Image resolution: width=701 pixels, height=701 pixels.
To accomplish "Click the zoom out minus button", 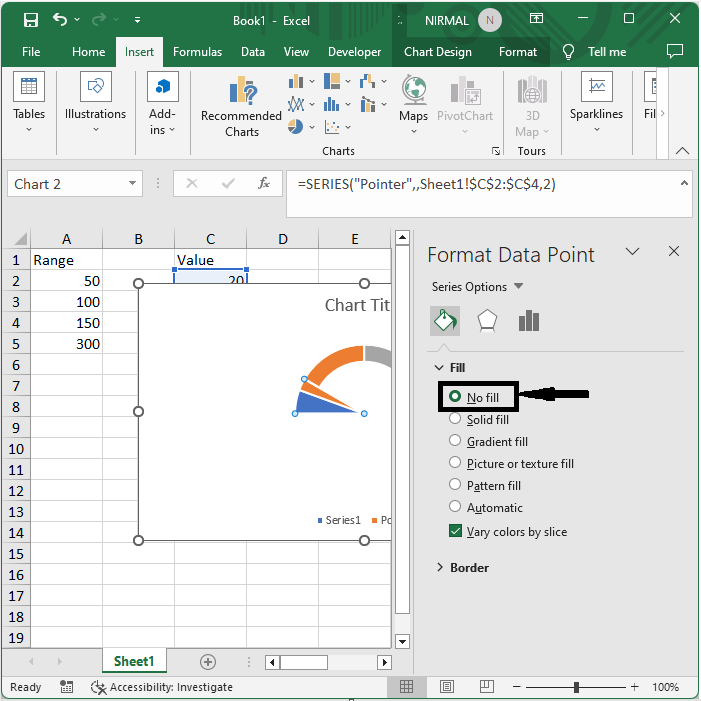I will click(x=517, y=687).
